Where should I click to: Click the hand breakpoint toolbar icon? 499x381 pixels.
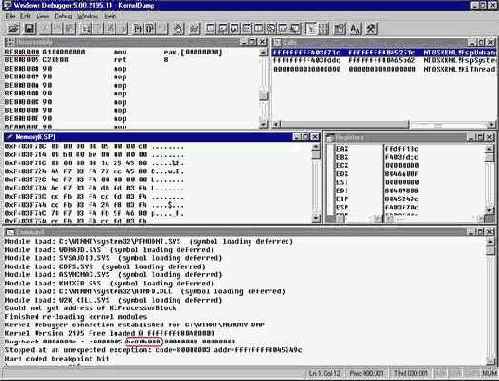pyautogui.click(x=178, y=29)
